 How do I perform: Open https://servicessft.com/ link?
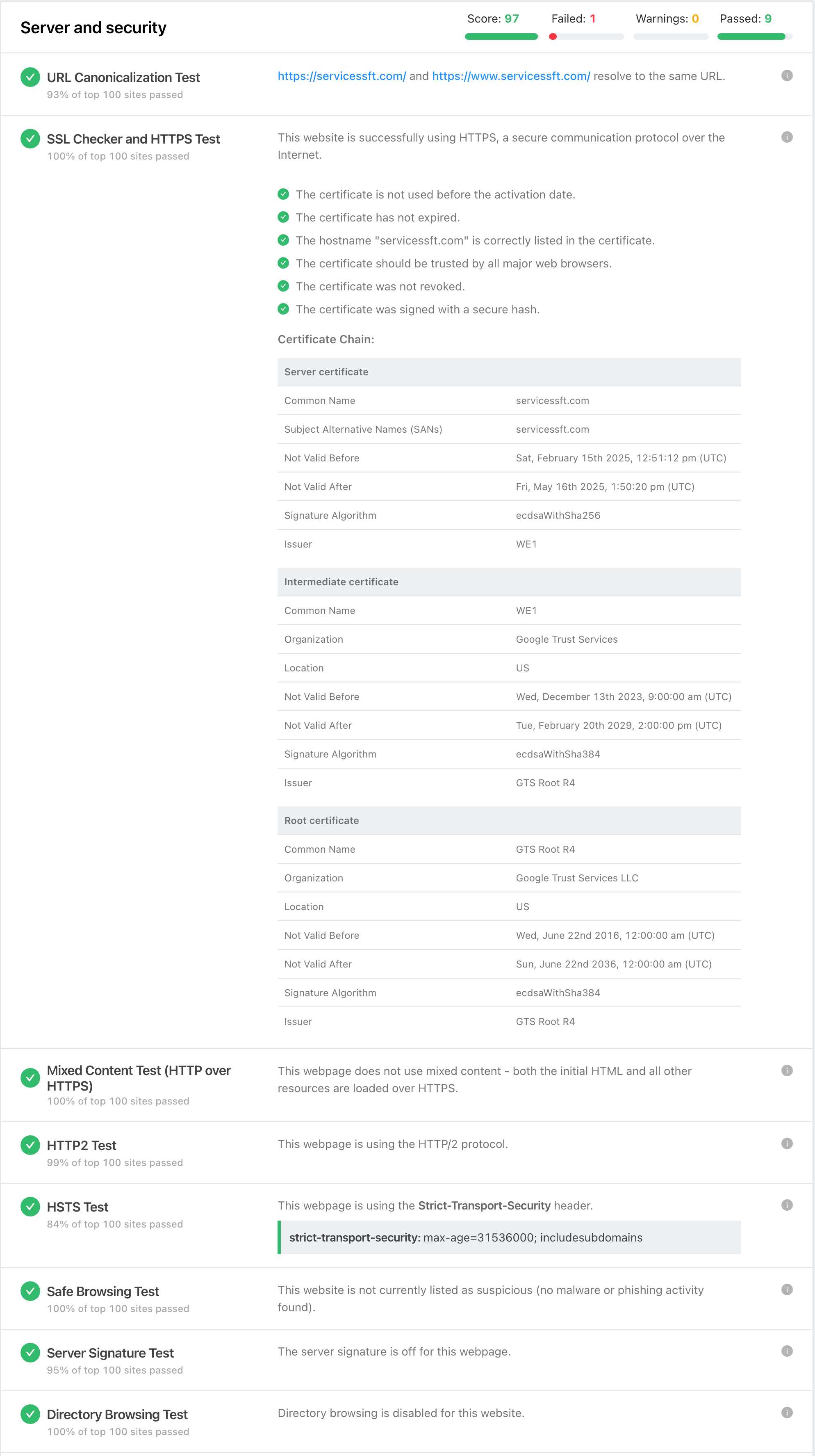341,76
